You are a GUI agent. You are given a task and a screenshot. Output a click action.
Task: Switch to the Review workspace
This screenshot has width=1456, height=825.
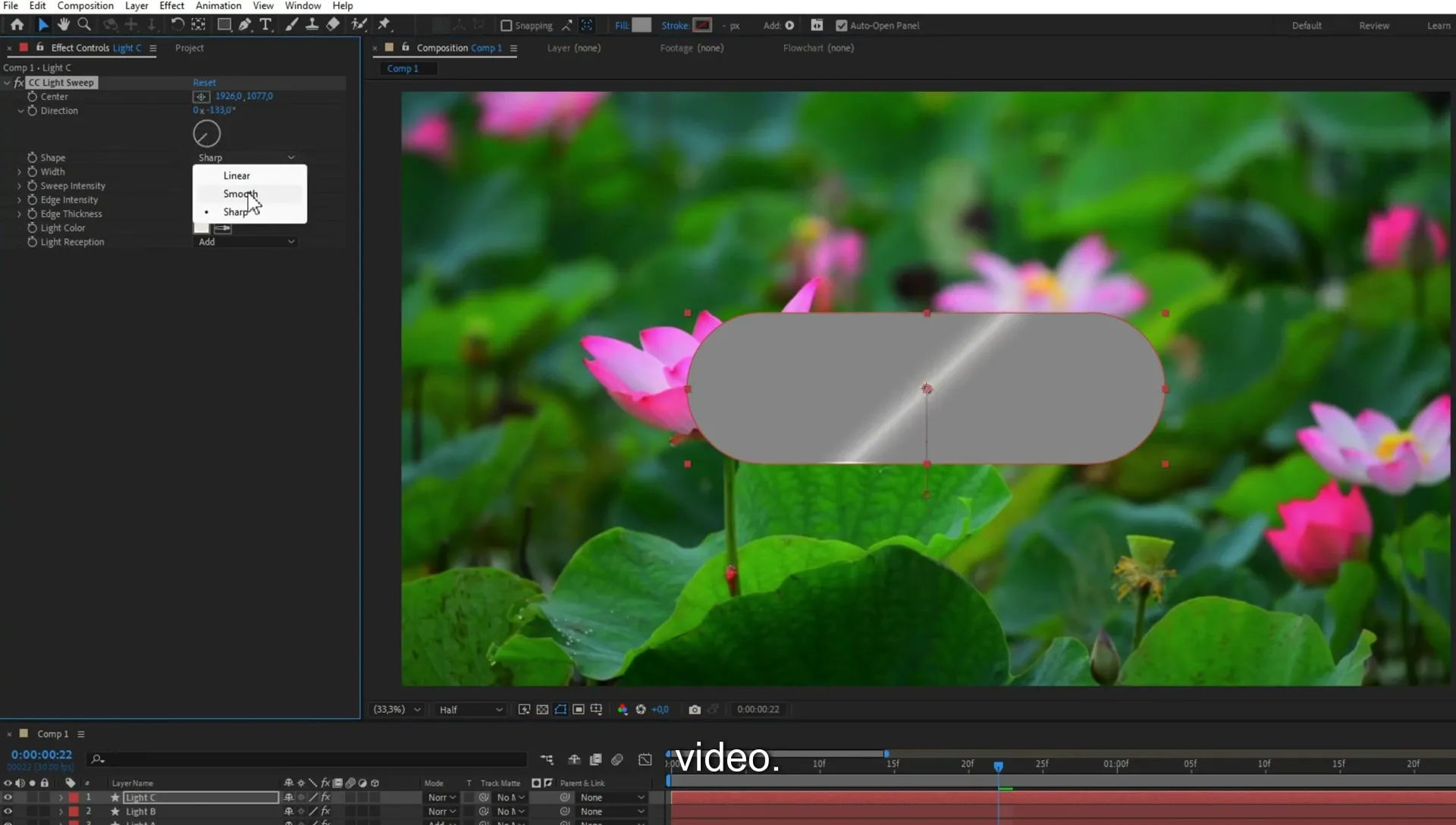[x=1374, y=26]
